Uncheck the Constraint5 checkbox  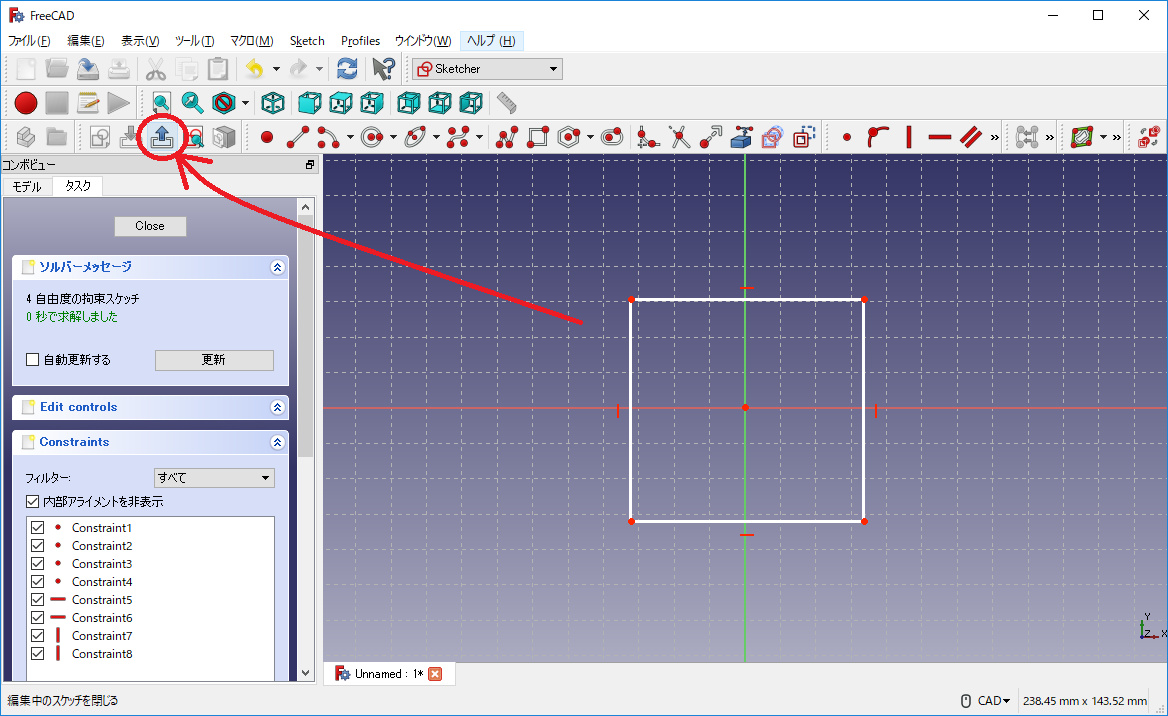pos(37,600)
